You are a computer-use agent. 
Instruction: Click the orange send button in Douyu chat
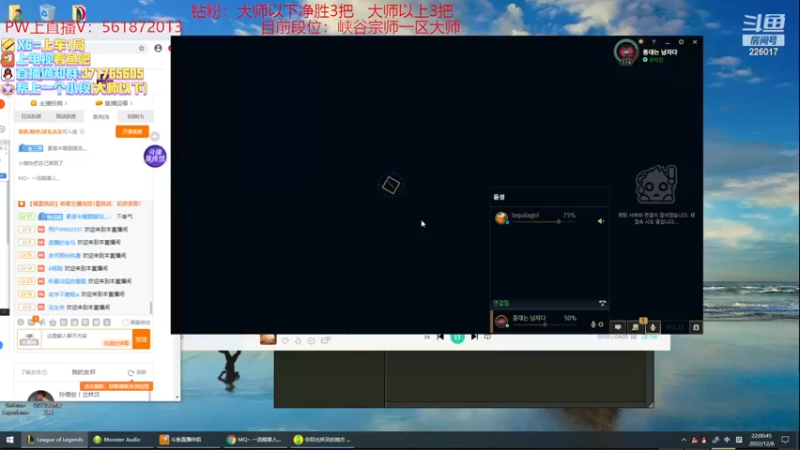pos(141,339)
